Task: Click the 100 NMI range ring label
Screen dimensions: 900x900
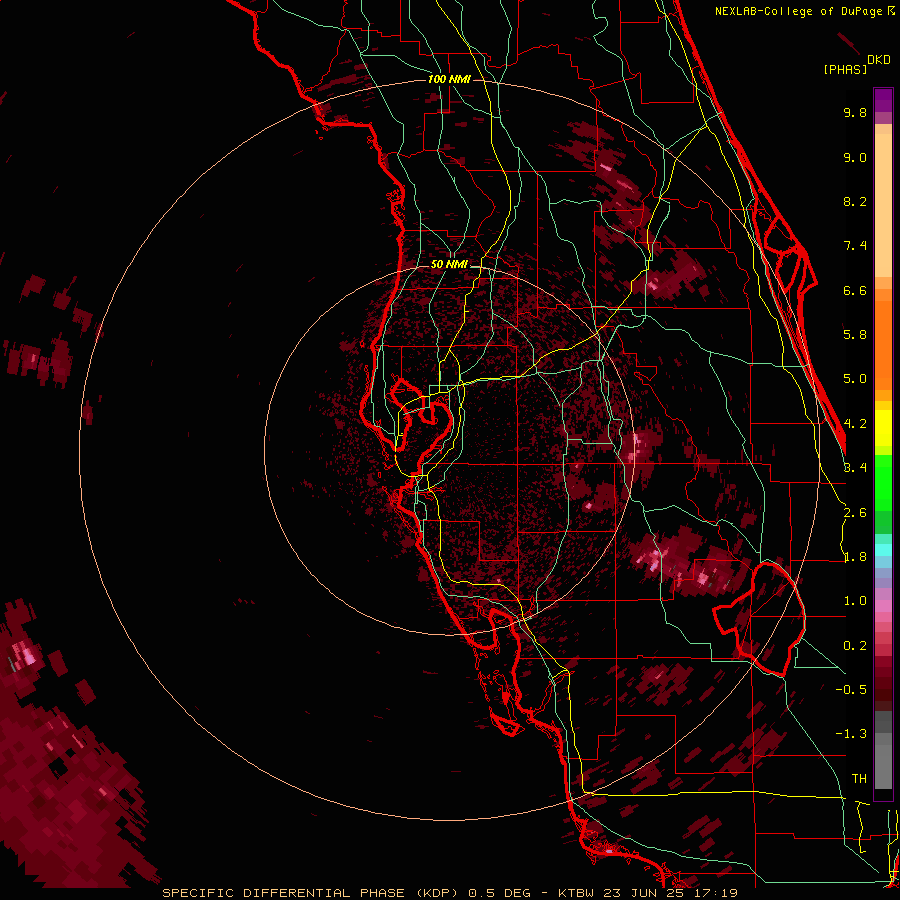Action: [449, 79]
